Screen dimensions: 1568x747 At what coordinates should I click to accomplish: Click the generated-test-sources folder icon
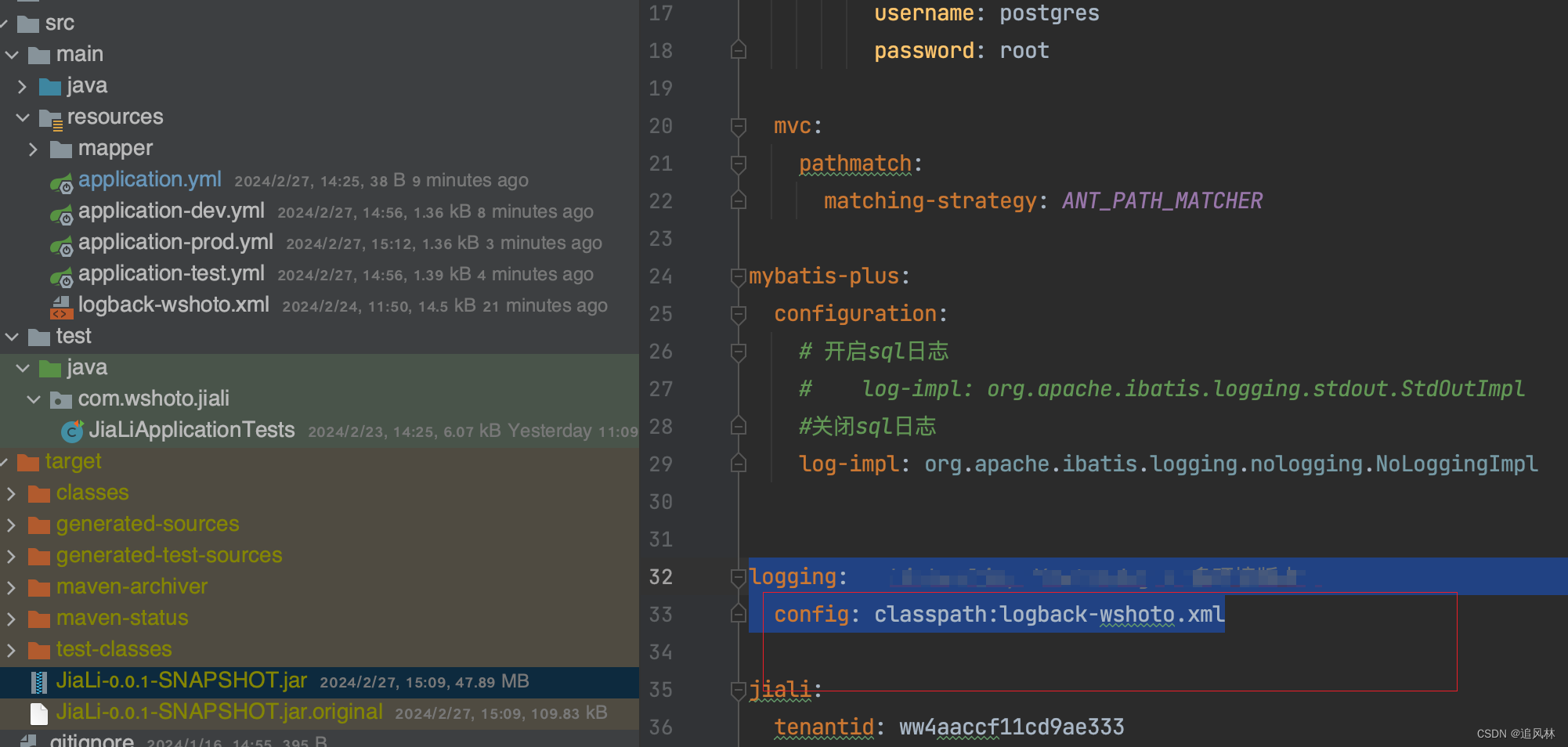[39, 556]
